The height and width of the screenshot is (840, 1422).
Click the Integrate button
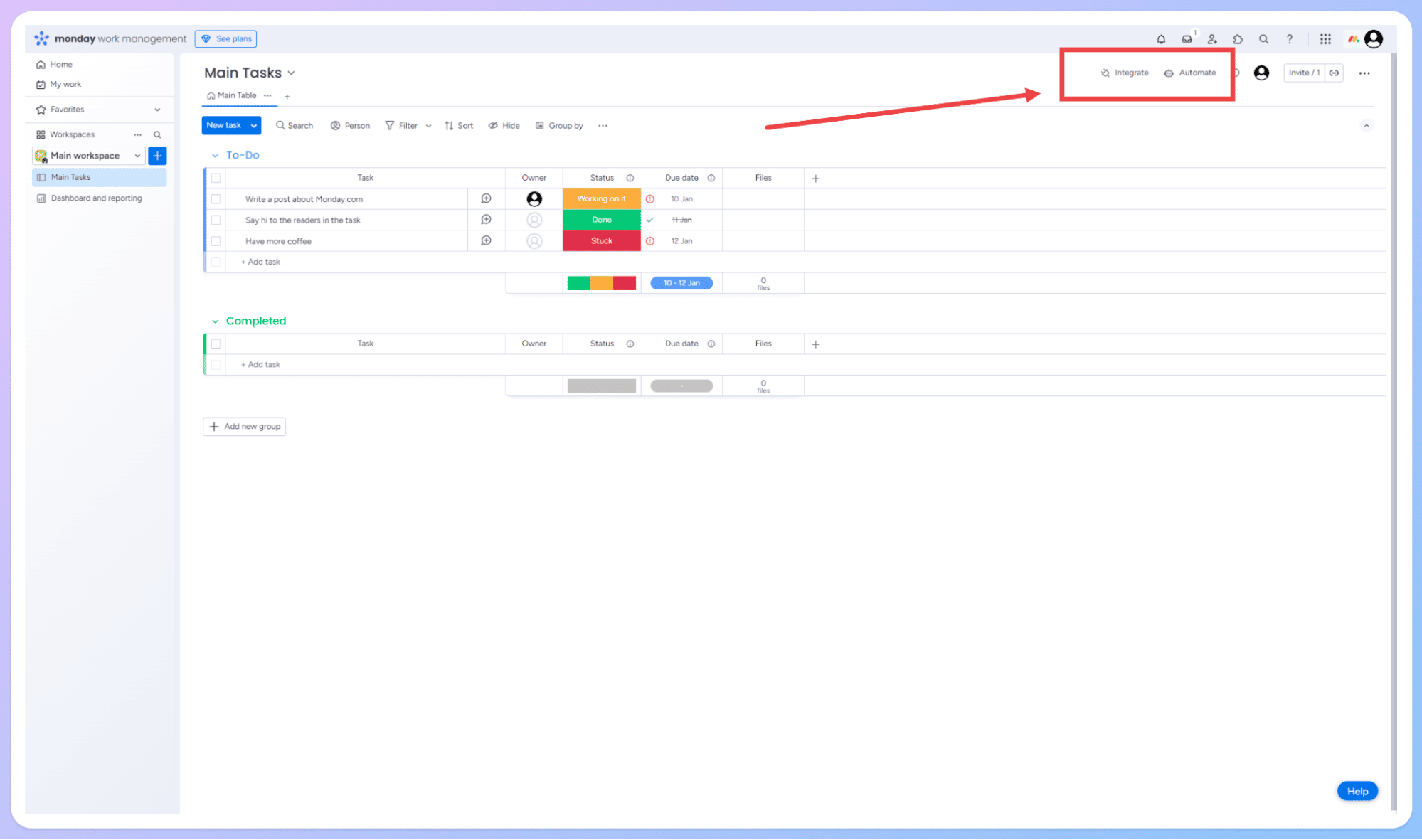1125,73
